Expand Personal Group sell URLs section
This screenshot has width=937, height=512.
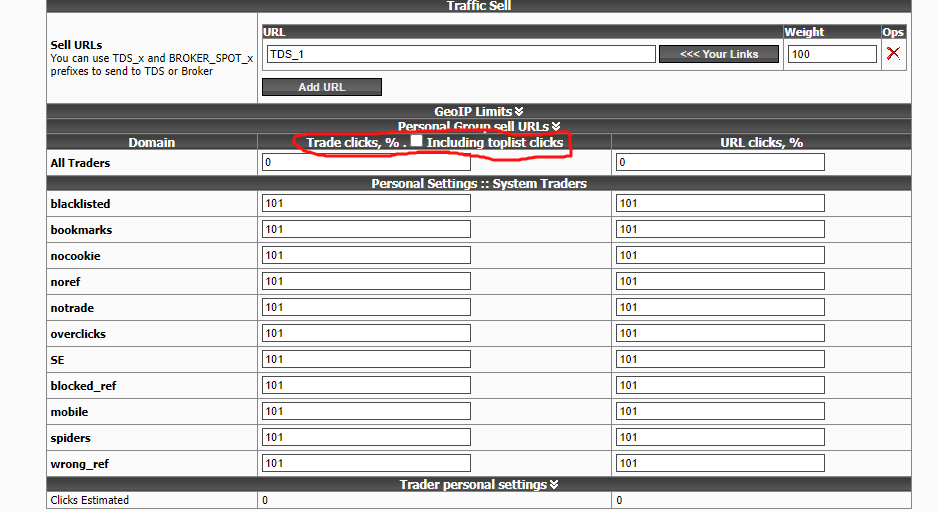click(479, 126)
